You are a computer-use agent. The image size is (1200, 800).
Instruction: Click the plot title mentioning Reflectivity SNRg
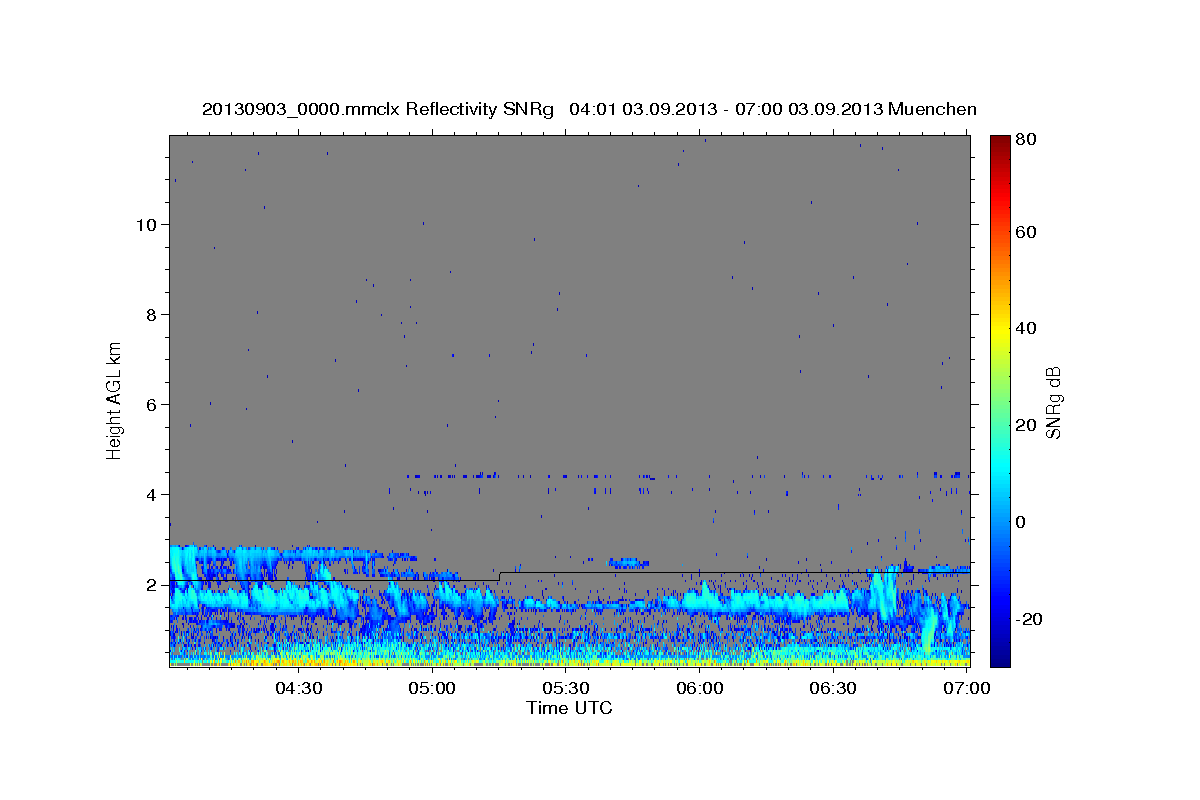click(589, 109)
